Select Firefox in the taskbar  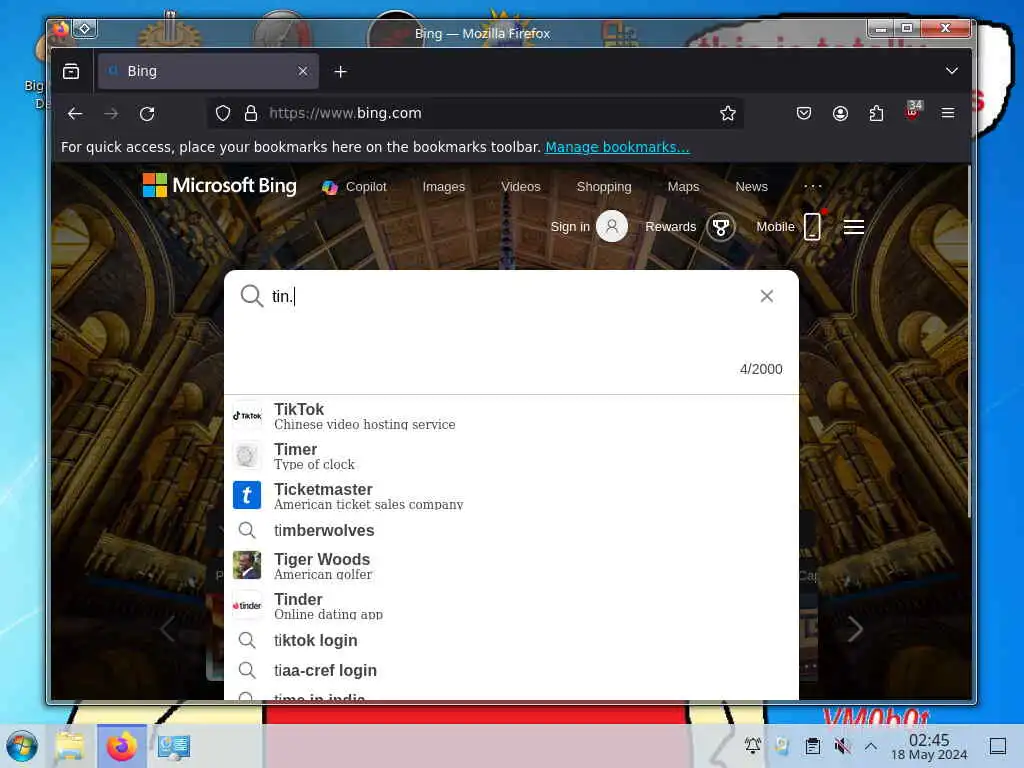pos(121,746)
